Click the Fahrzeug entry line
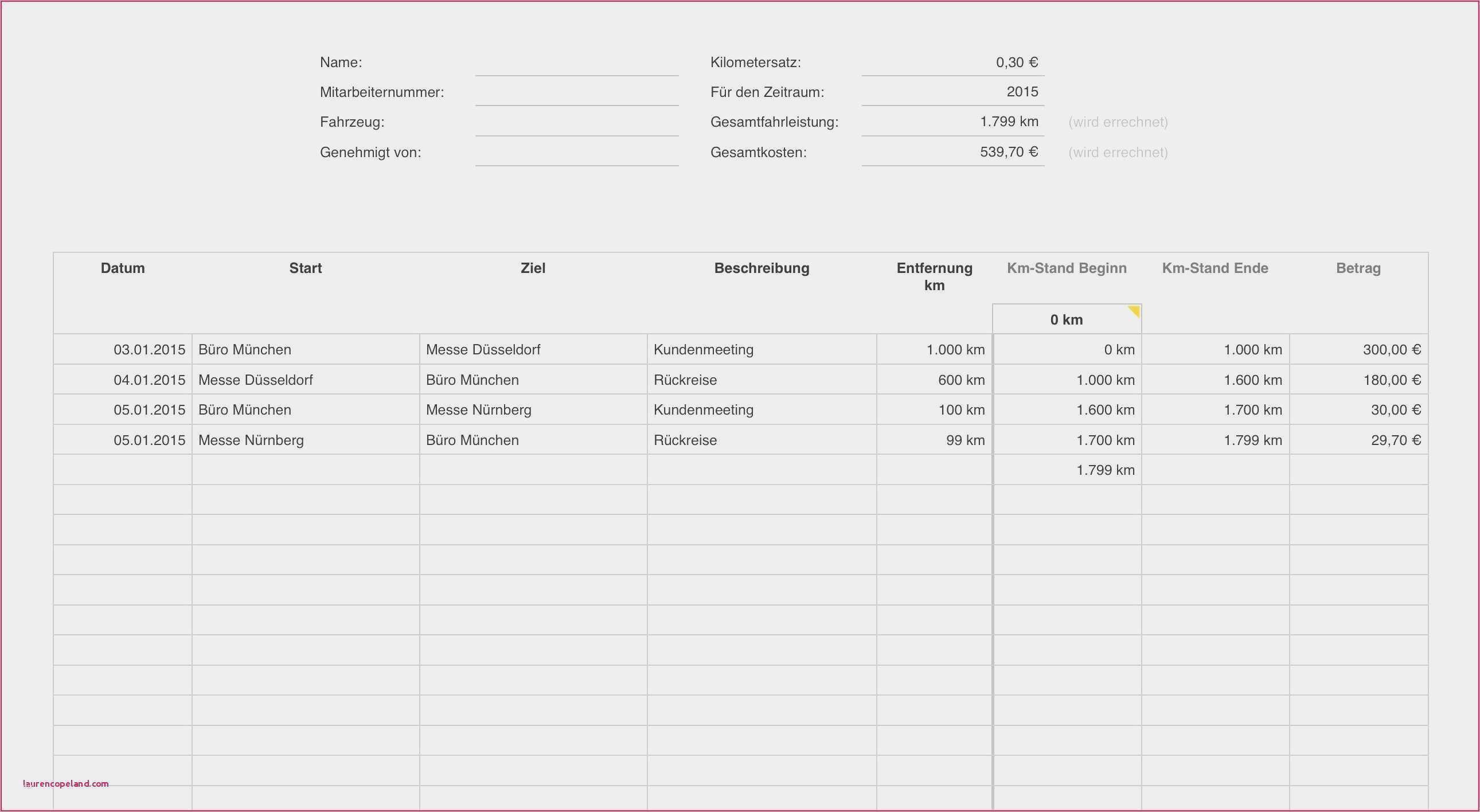This screenshot has width=1480, height=812. point(577,130)
